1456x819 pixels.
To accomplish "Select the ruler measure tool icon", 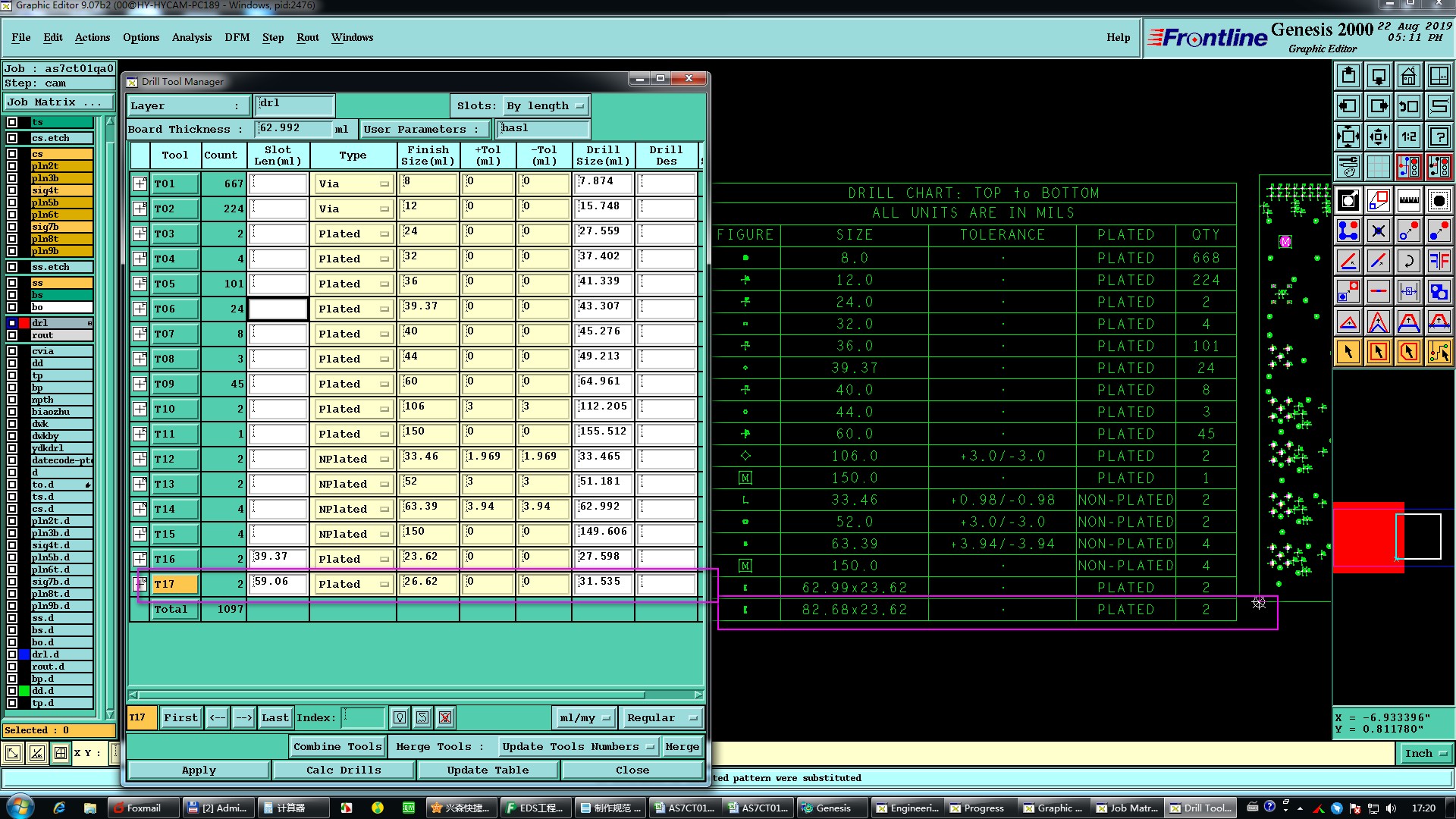I will click(x=1408, y=200).
